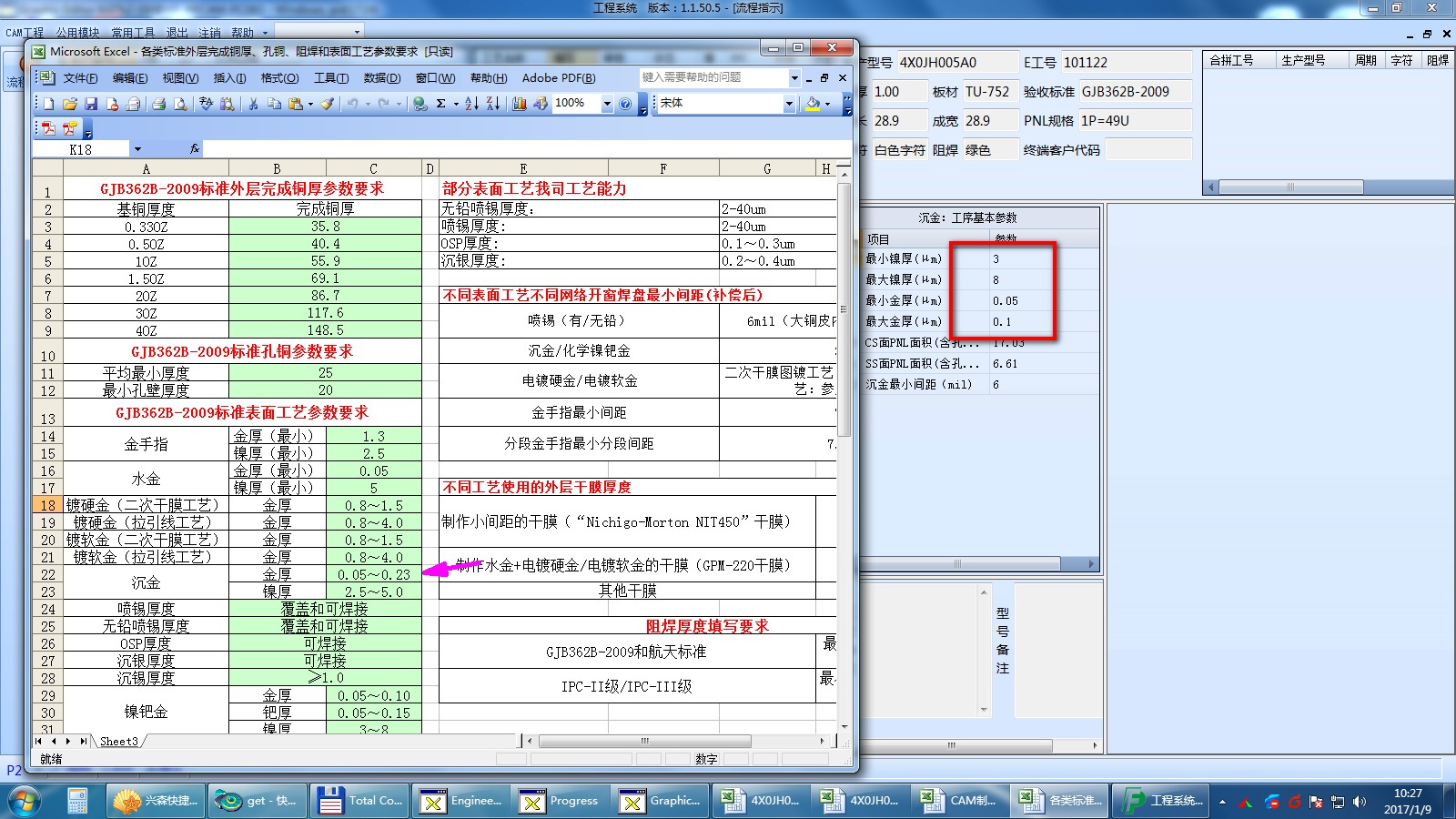Expand the help question box dropdown arrow
This screenshot has width=1456, height=819.
pos(794,78)
